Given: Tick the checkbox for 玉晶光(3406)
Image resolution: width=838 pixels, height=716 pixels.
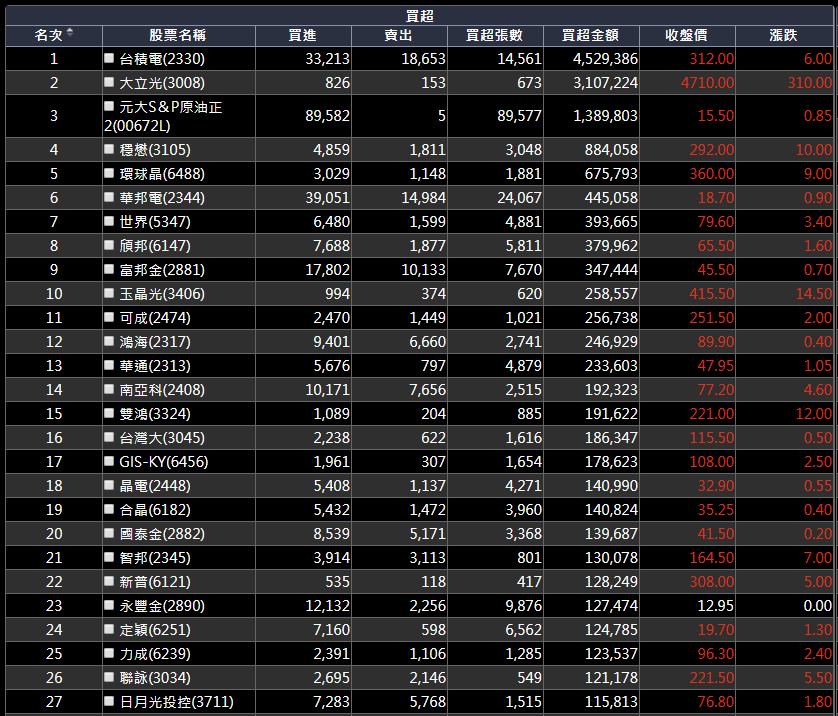Looking at the screenshot, I should click(x=109, y=293).
